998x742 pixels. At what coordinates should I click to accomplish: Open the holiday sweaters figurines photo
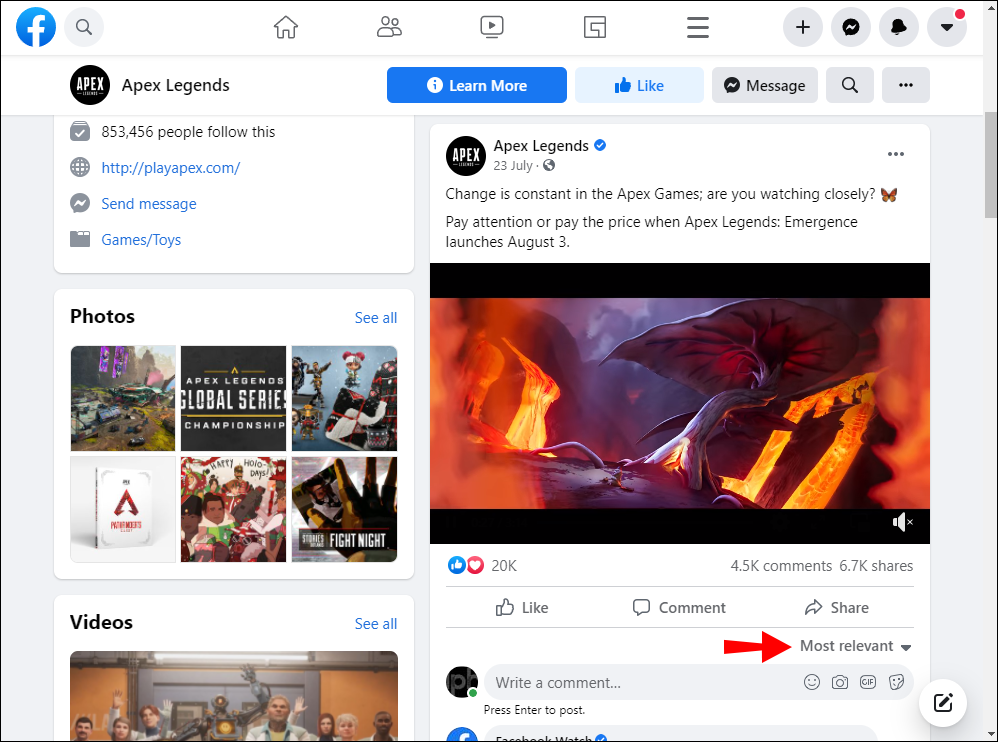coord(344,398)
